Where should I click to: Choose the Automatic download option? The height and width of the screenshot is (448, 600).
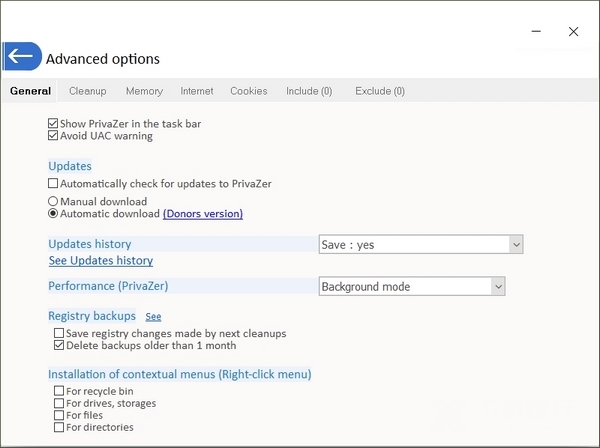54,213
